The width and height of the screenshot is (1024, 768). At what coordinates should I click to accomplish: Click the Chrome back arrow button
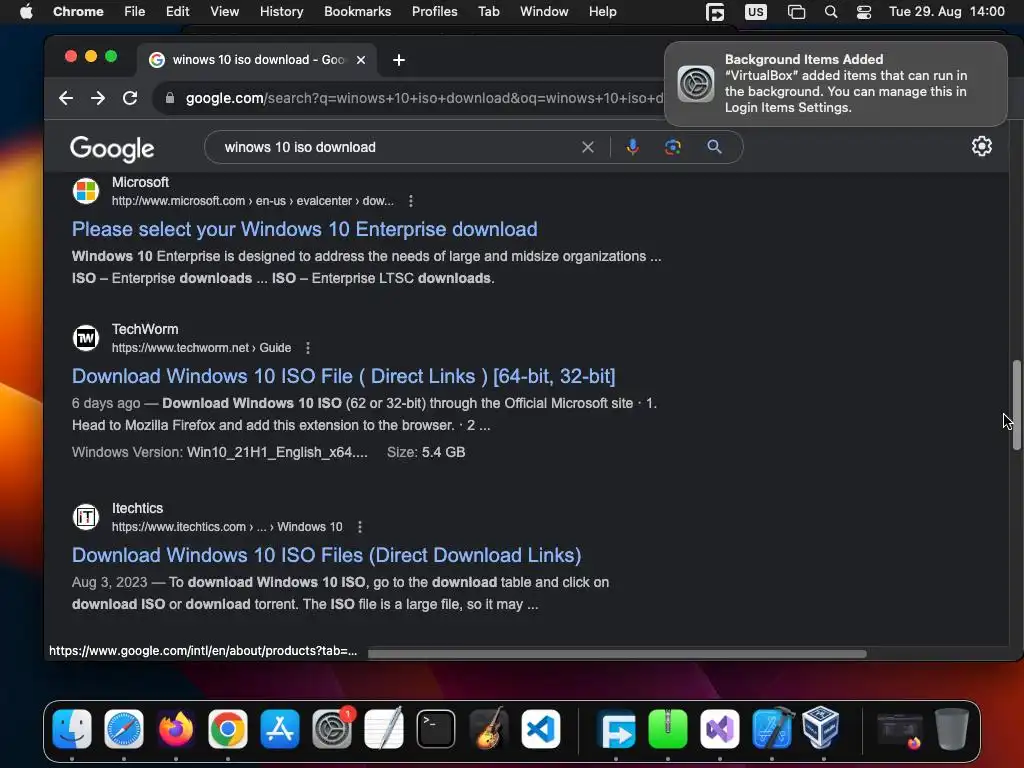click(x=66, y=98)
